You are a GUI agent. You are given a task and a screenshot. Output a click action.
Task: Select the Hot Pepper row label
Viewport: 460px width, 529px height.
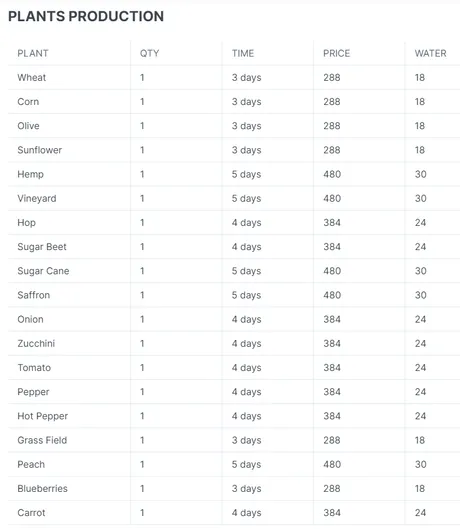(x=43, y=416)
